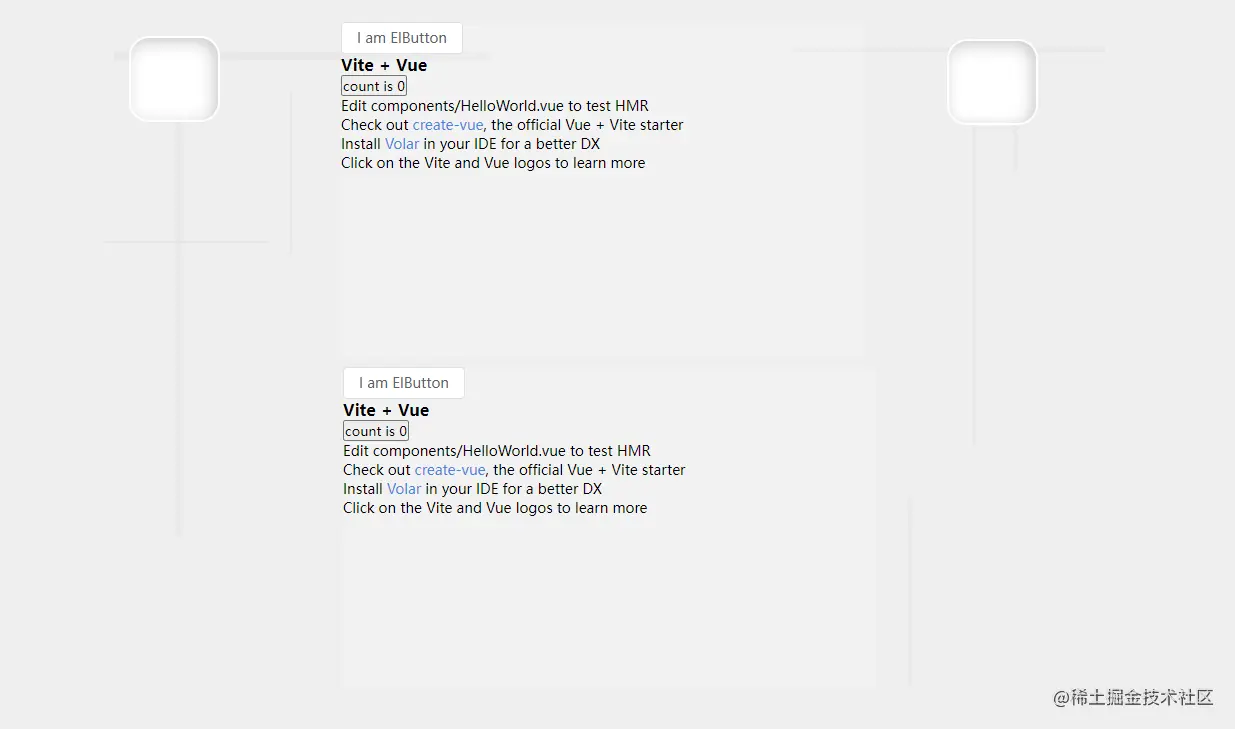Click 'in your IDE for a better DX' in second panel

click(x=514, y=489)
